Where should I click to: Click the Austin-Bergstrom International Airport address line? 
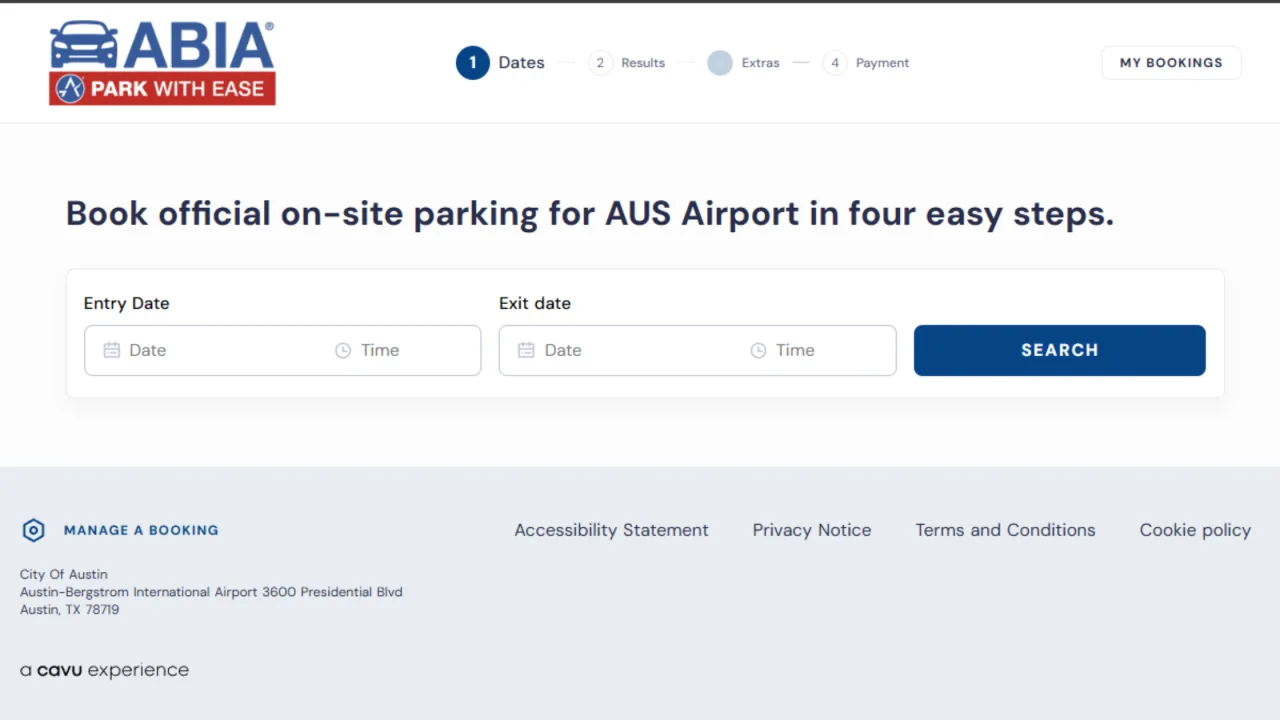click(211, 592)
